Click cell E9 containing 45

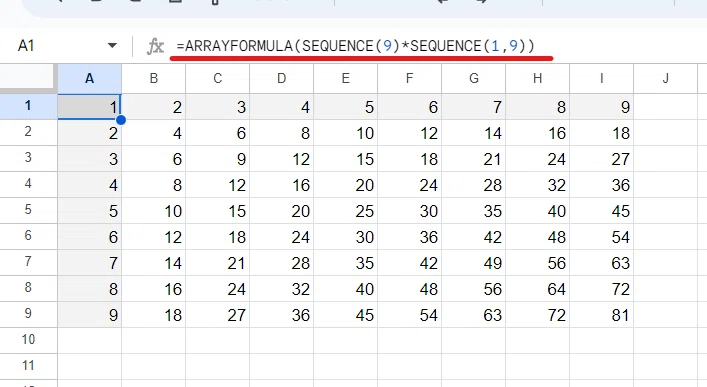coord(346,314)
